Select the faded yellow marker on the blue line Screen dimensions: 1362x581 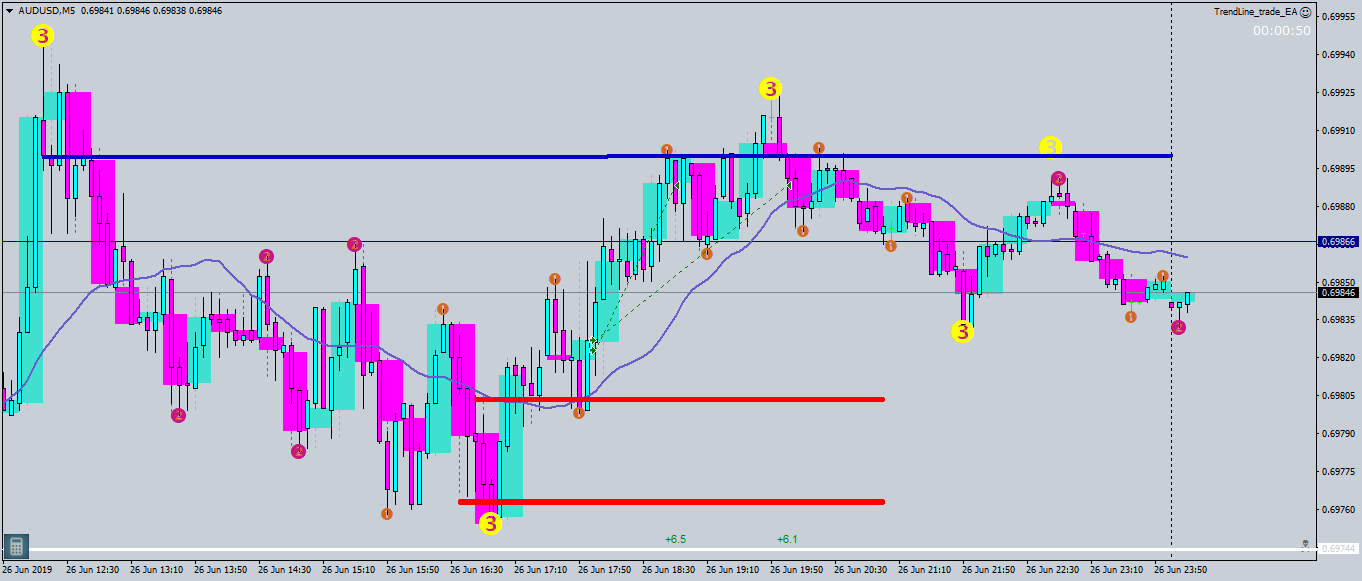tap(1050, 146)
